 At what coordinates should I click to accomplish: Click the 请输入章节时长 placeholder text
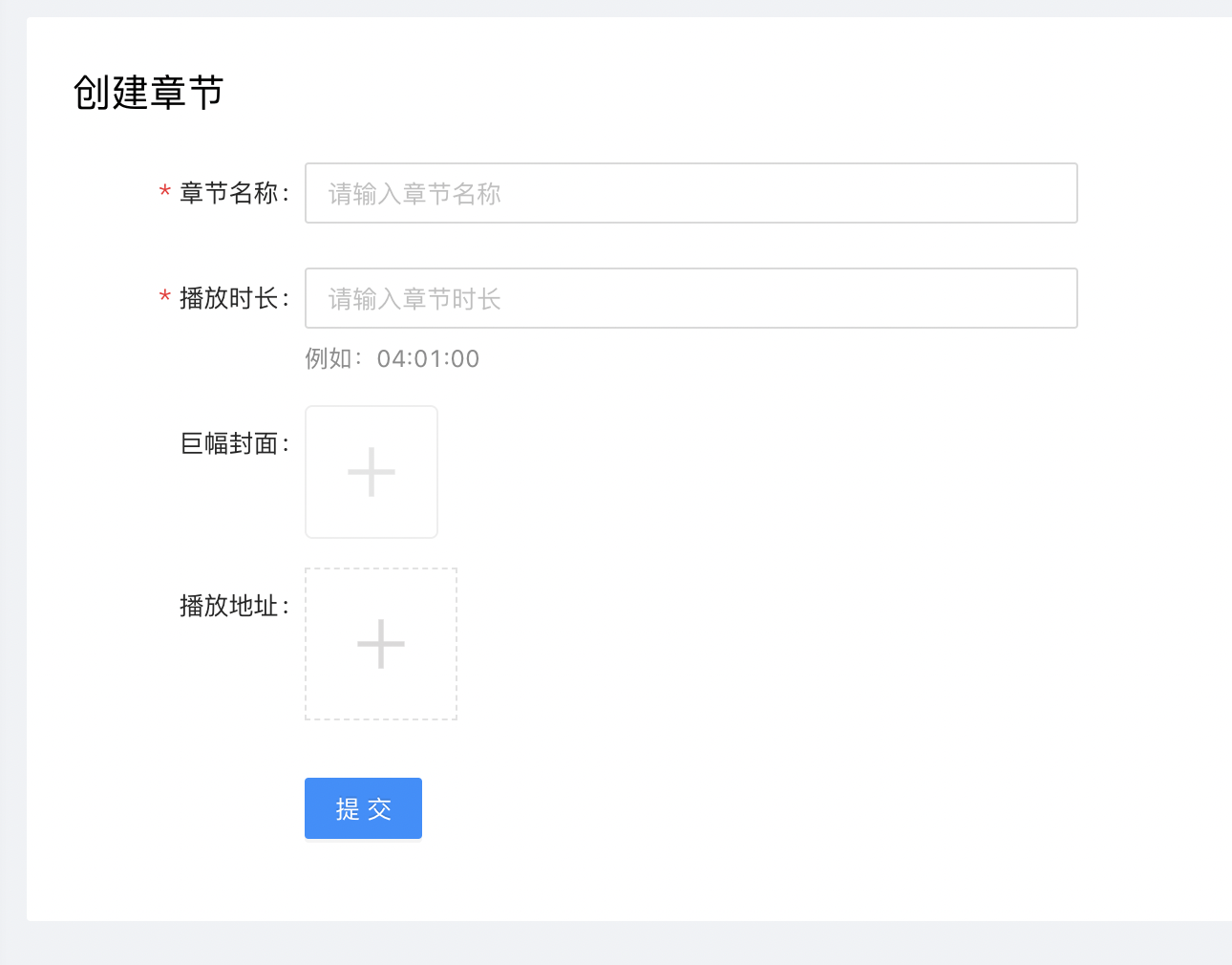(x=414, y=299)
